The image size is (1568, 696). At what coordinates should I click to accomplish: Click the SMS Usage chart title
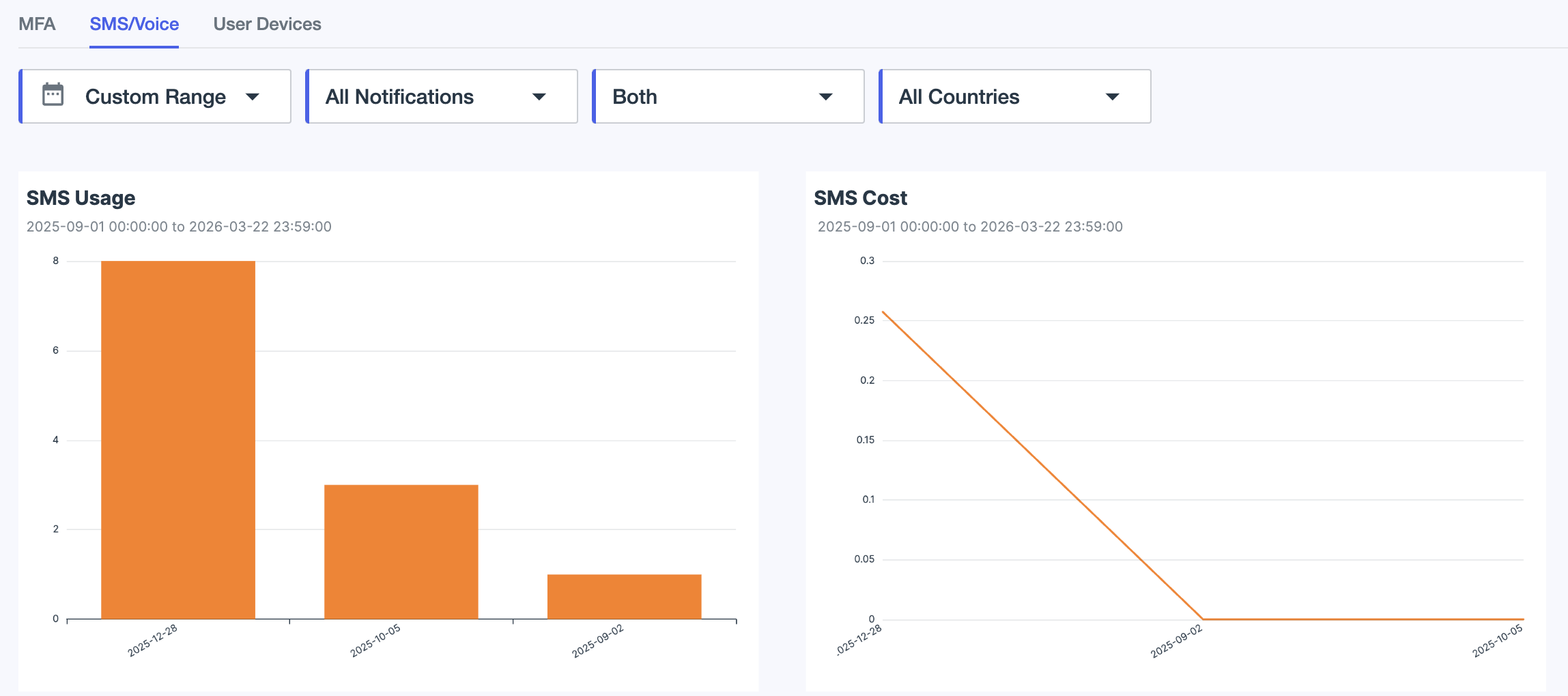coord(81,198)
